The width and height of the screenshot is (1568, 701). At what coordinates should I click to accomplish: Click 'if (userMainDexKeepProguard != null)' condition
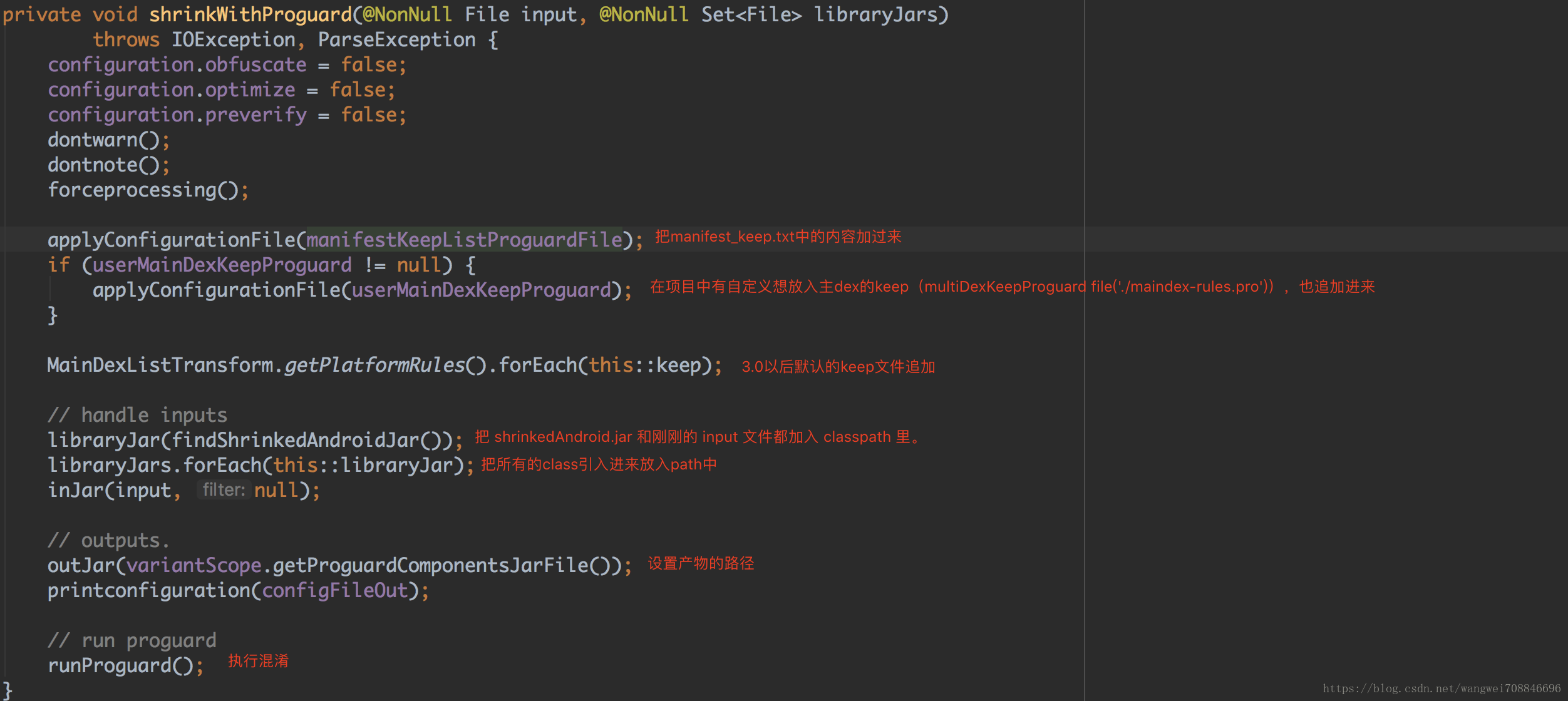tap(250, 265)
